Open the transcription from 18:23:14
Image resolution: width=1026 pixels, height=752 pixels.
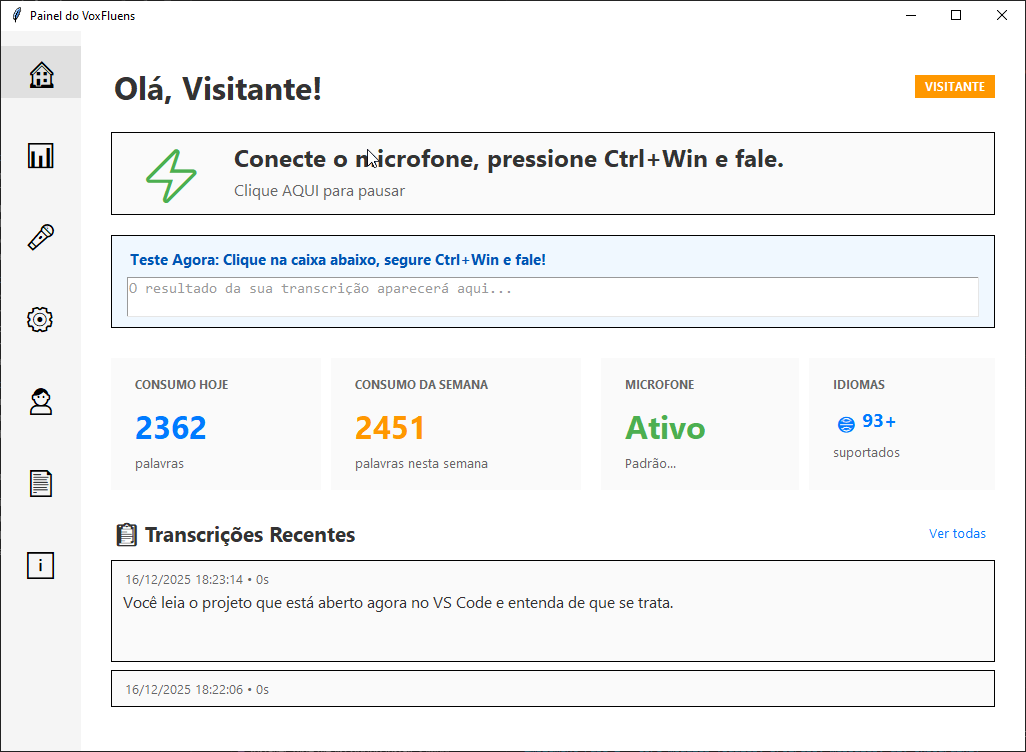point(552,610)
